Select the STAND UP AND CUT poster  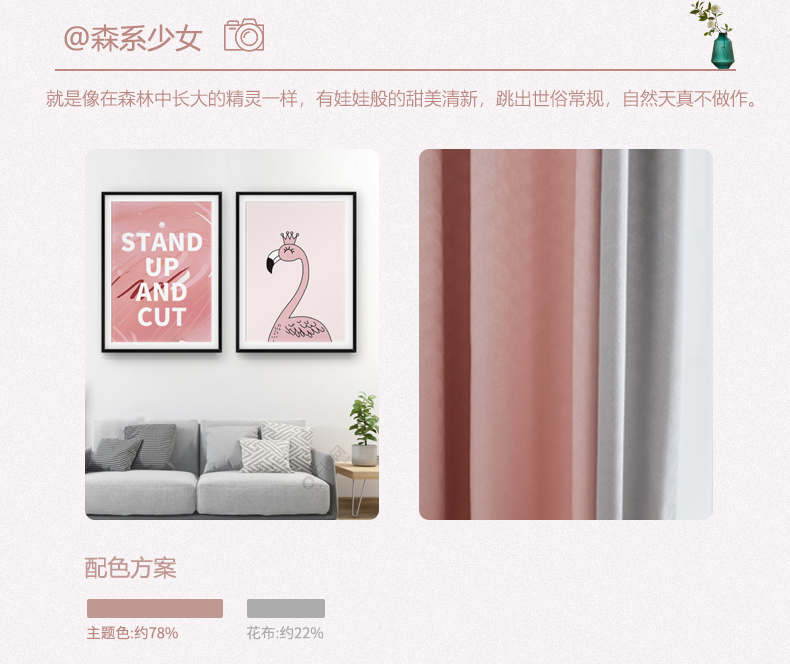point(162,272)
